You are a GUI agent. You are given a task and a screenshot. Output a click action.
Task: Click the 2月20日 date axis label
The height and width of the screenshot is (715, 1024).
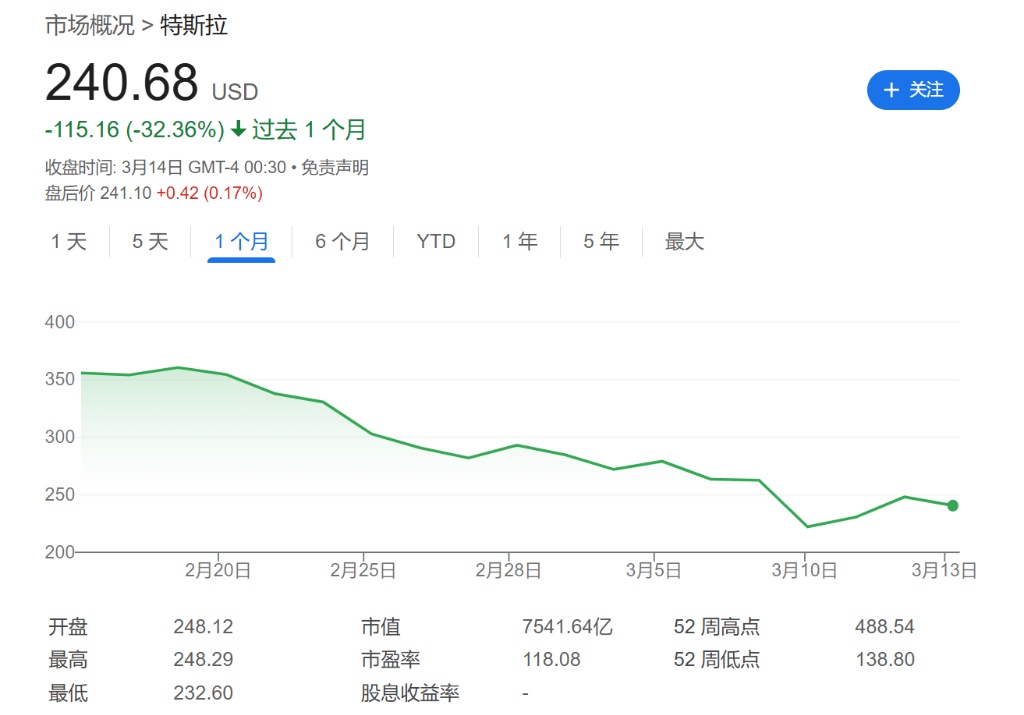click(218, 570)
